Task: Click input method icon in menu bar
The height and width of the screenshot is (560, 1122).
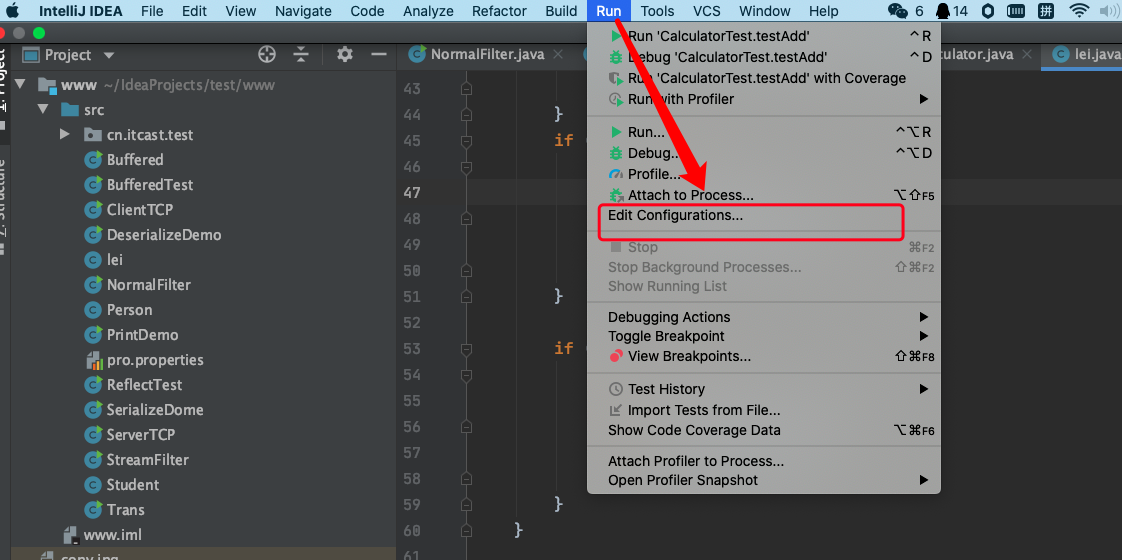Action: coord(1046,11)
